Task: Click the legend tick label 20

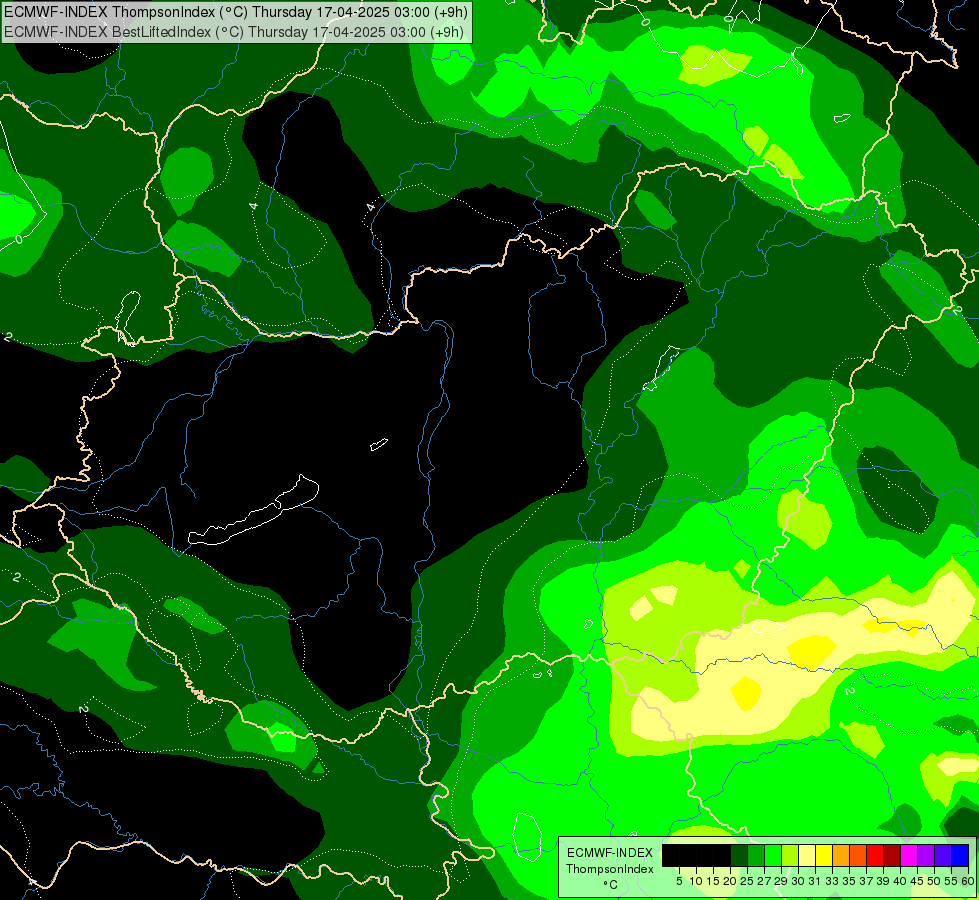Action: point(730,881)
